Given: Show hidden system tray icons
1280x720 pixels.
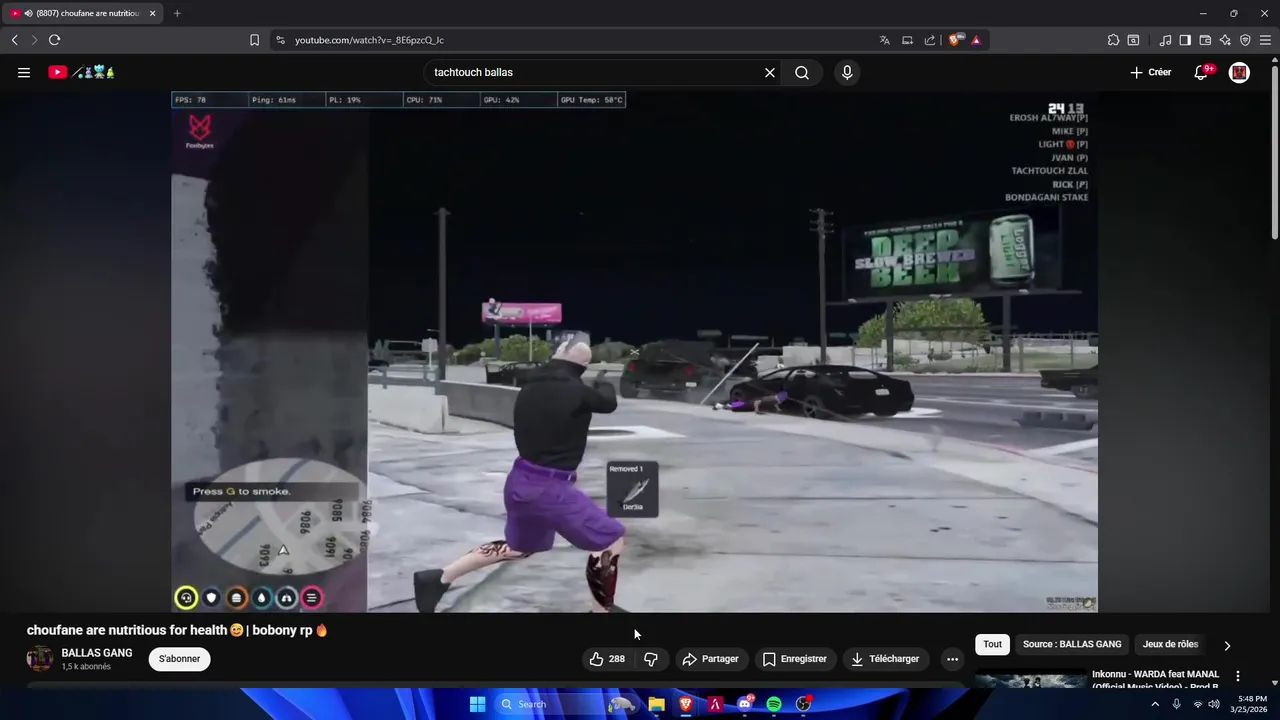Looking at the screenshot, I should tap(1155, 704).
